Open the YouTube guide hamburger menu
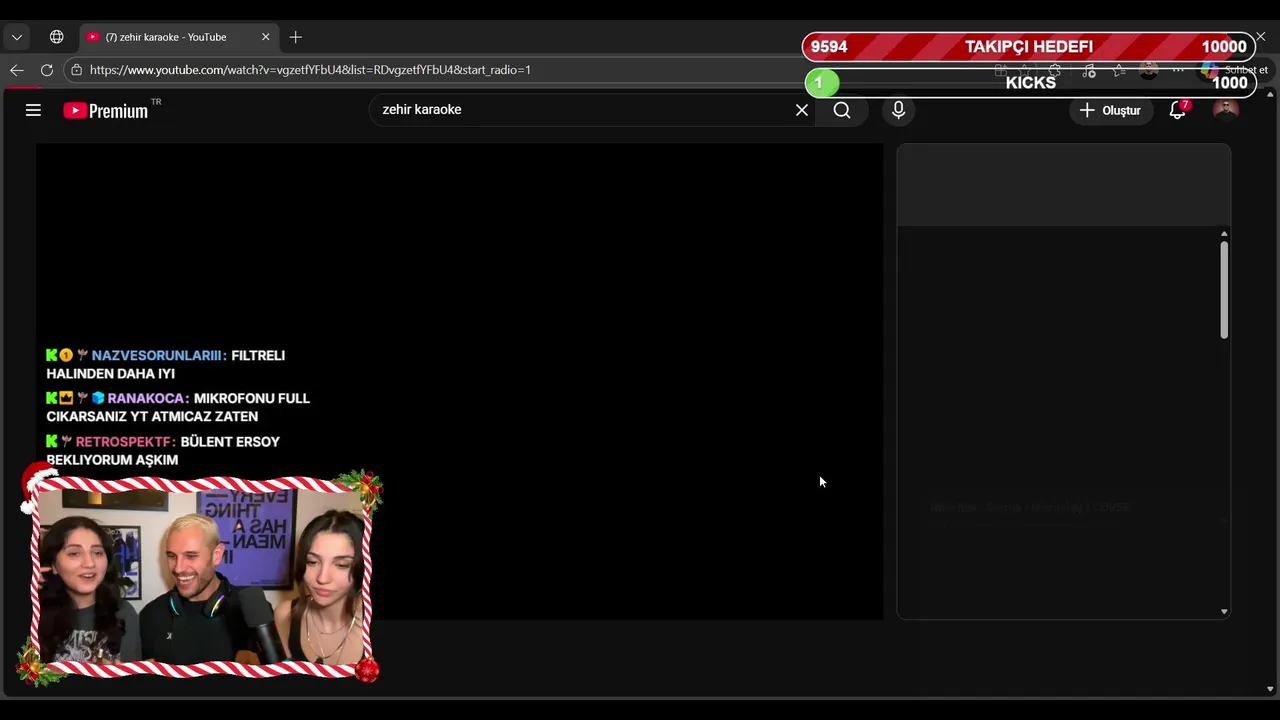Image resolution: width=1280 pixels, height=720 pixels. click(33, 110)
